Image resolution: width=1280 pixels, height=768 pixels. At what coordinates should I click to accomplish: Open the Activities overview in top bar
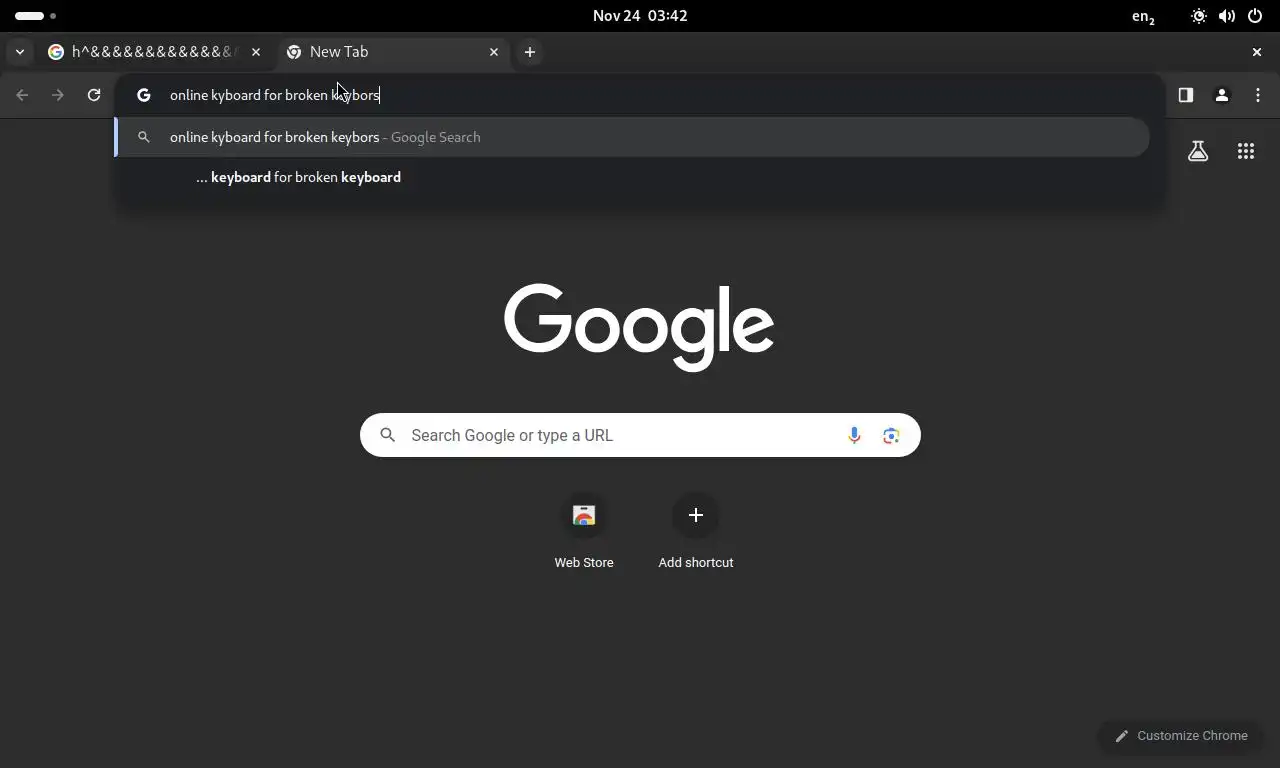(35, 16)
